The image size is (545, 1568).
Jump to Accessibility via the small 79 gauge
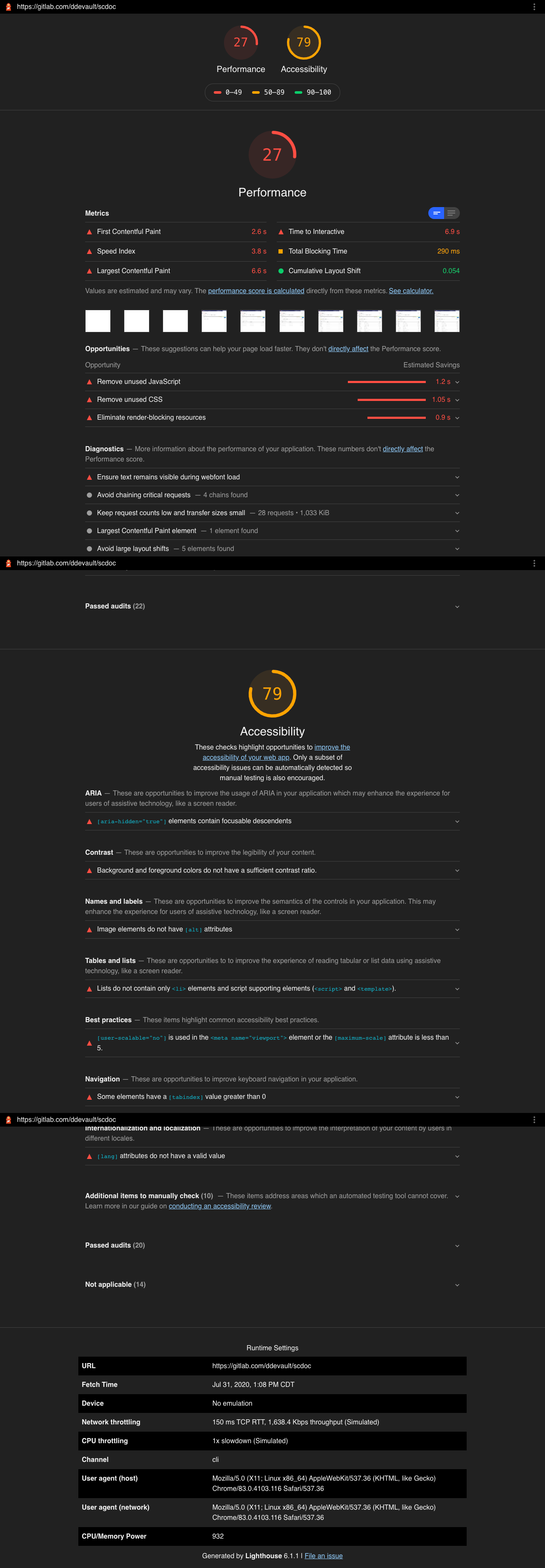pyautogui.click(x=304, y=42)
